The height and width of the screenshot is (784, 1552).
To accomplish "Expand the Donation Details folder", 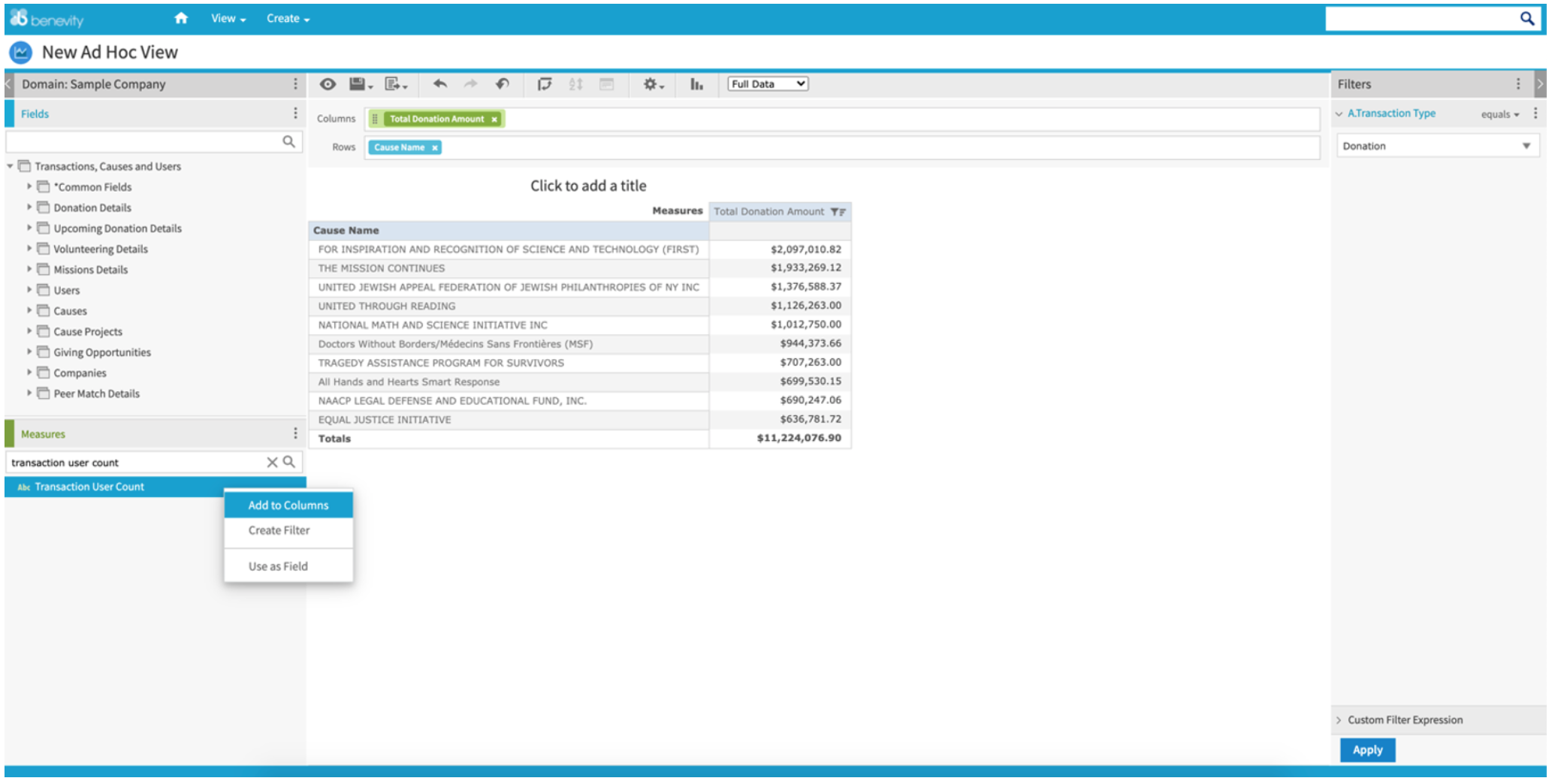I will [x=29, y=207].
